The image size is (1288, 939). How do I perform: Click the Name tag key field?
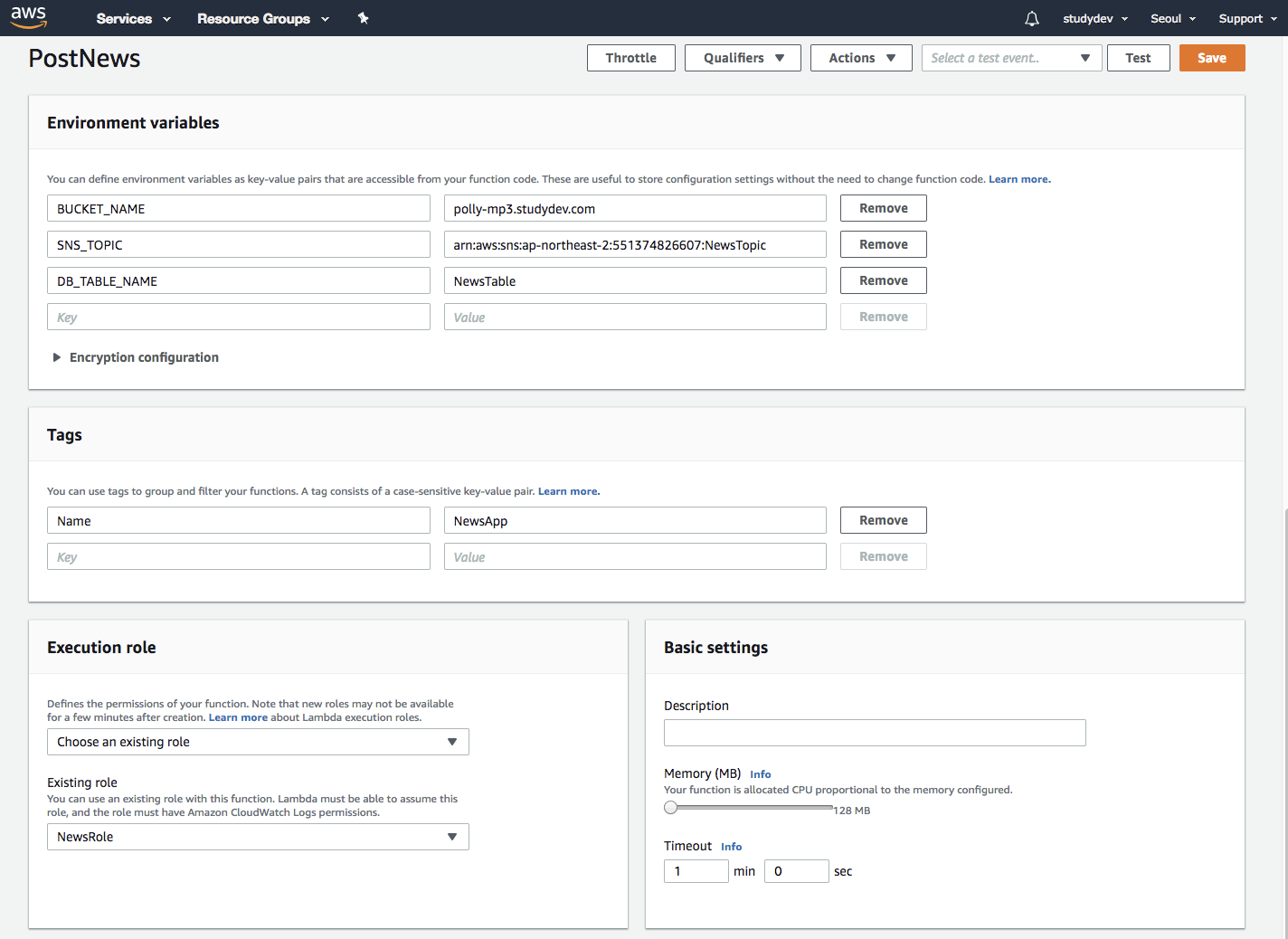[x=239, y=520]
